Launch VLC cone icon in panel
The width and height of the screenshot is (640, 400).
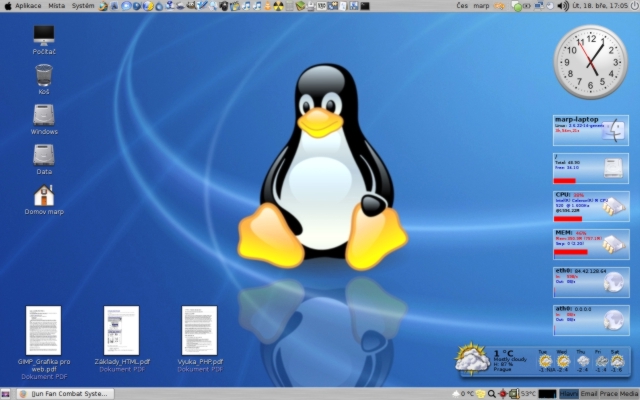click(x=267, y=6)
